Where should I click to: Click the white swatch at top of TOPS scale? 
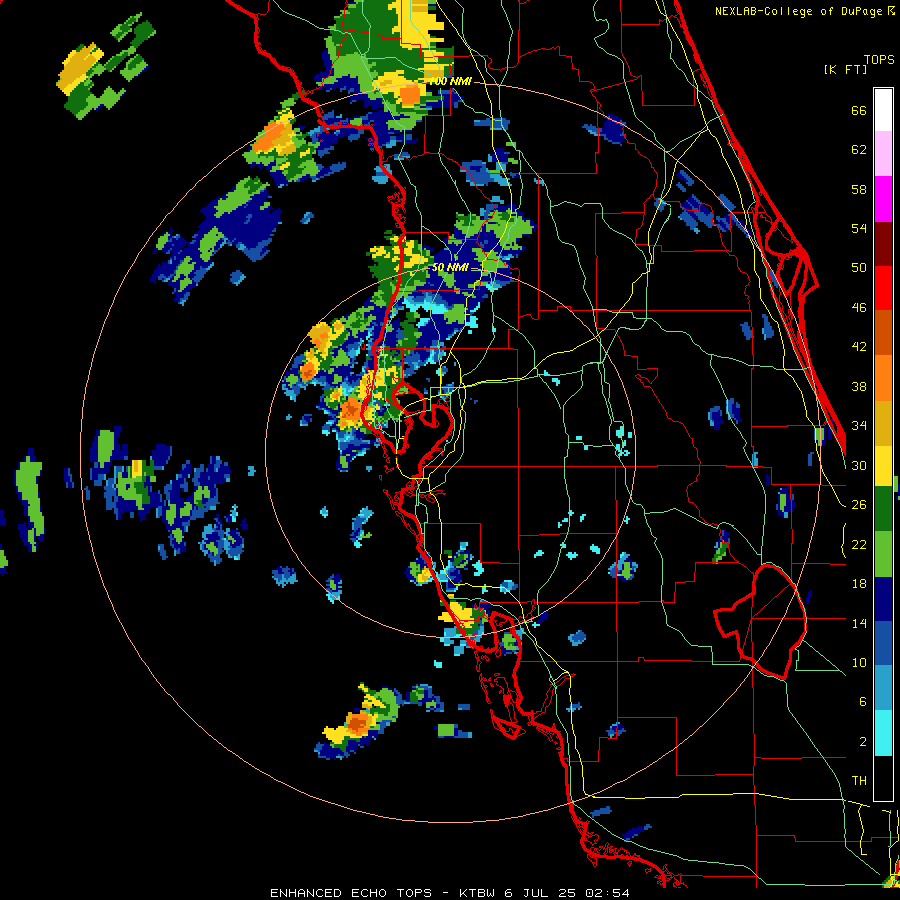pos(883,110)
